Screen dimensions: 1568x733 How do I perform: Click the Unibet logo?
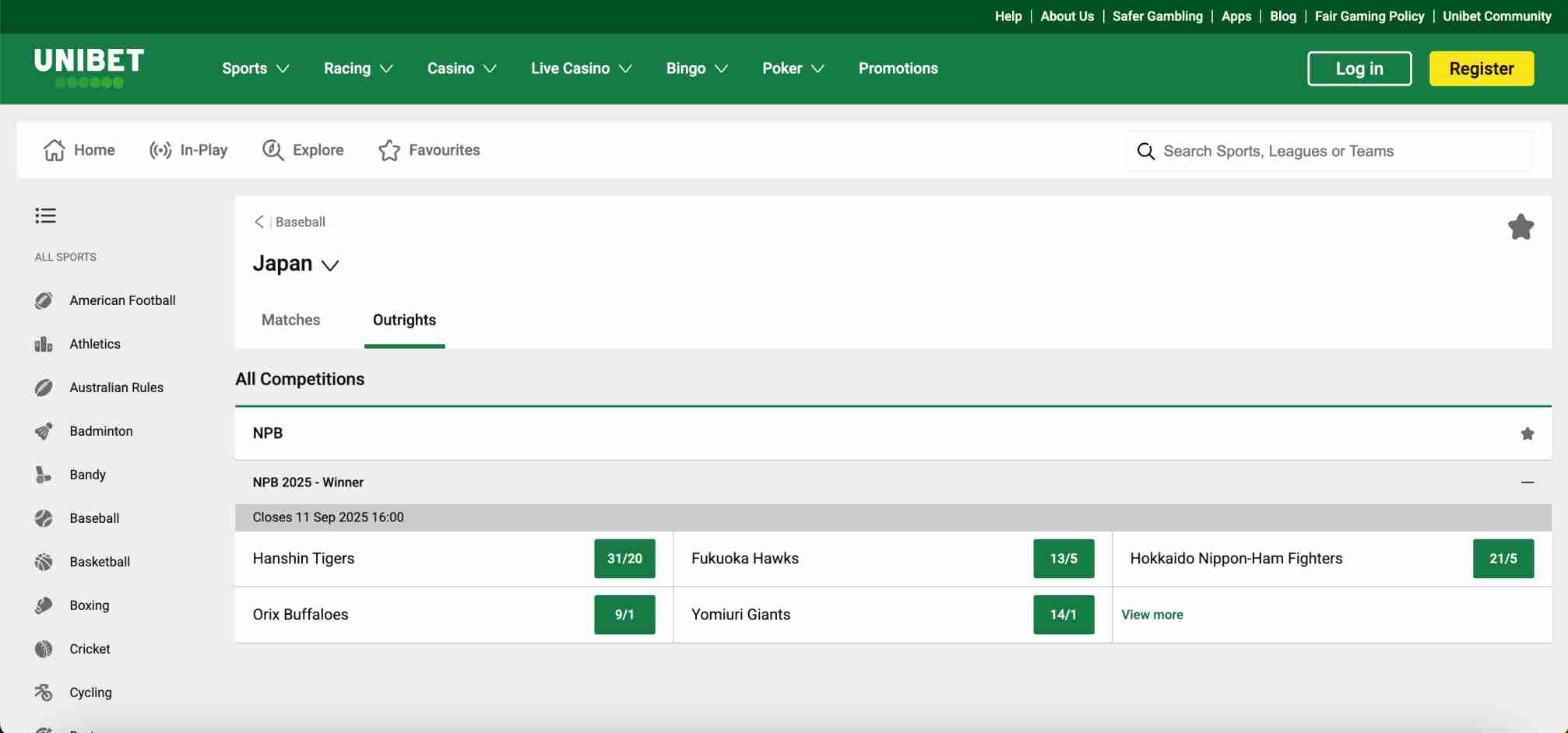point(89,68)
